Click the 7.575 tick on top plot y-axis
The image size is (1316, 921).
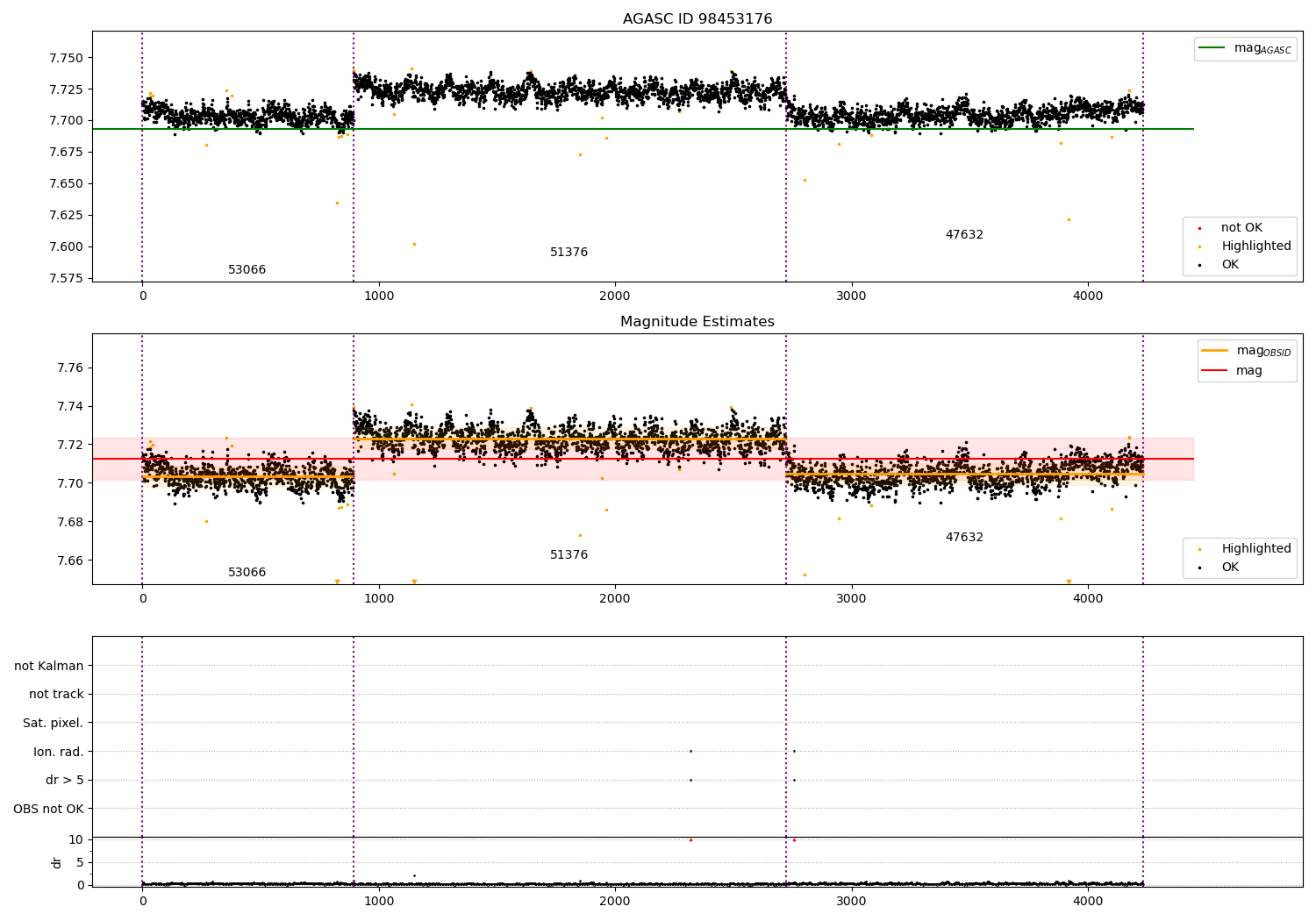click(x=66, y=278)
